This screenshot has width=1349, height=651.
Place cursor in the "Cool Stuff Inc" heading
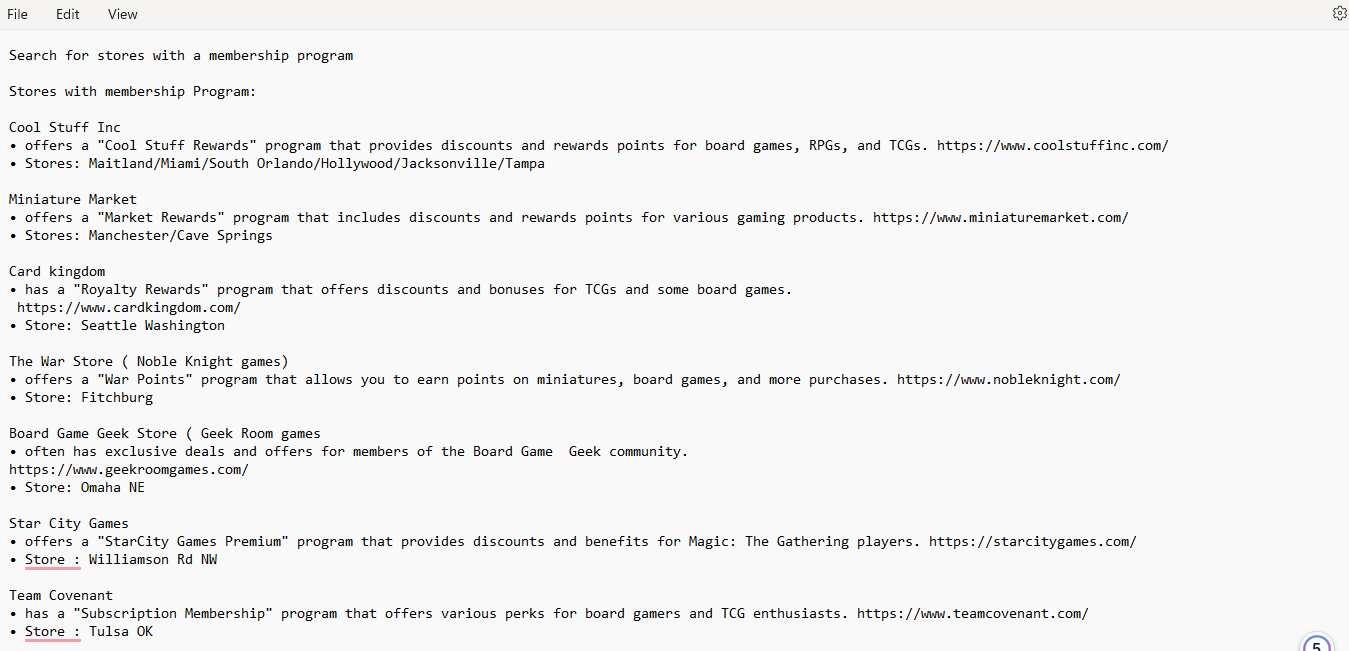(65, 128)
